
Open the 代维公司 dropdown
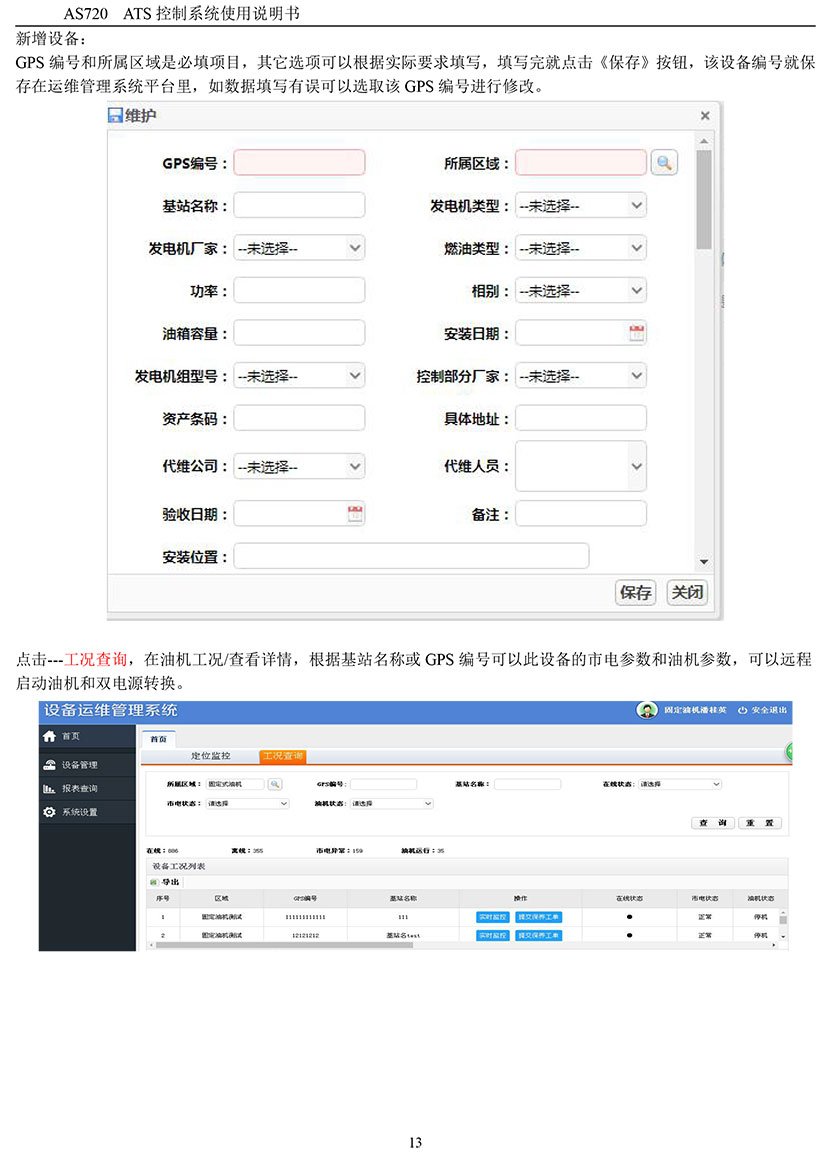tap(299, 466)
